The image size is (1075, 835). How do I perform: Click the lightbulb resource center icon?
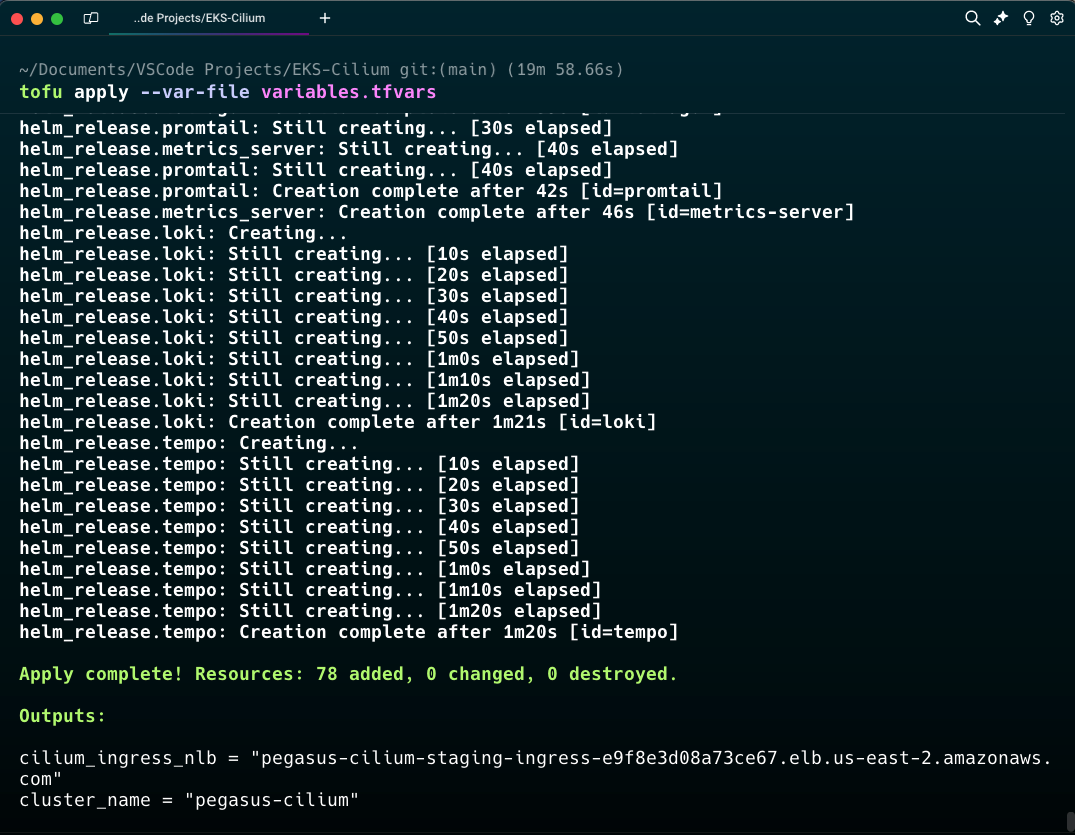1028,18
